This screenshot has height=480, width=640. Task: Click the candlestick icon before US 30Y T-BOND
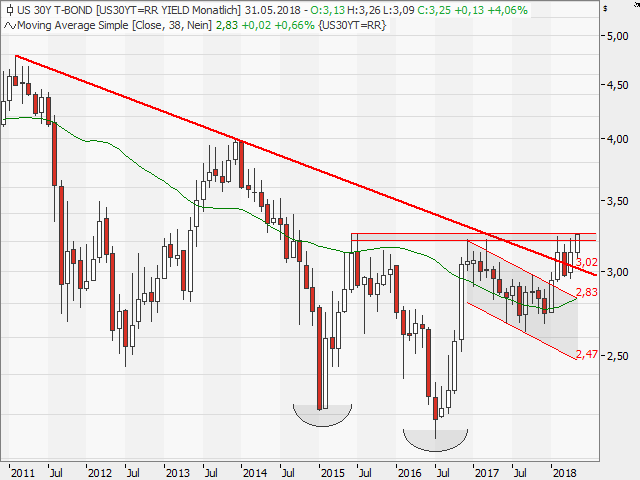click(10, 10)
